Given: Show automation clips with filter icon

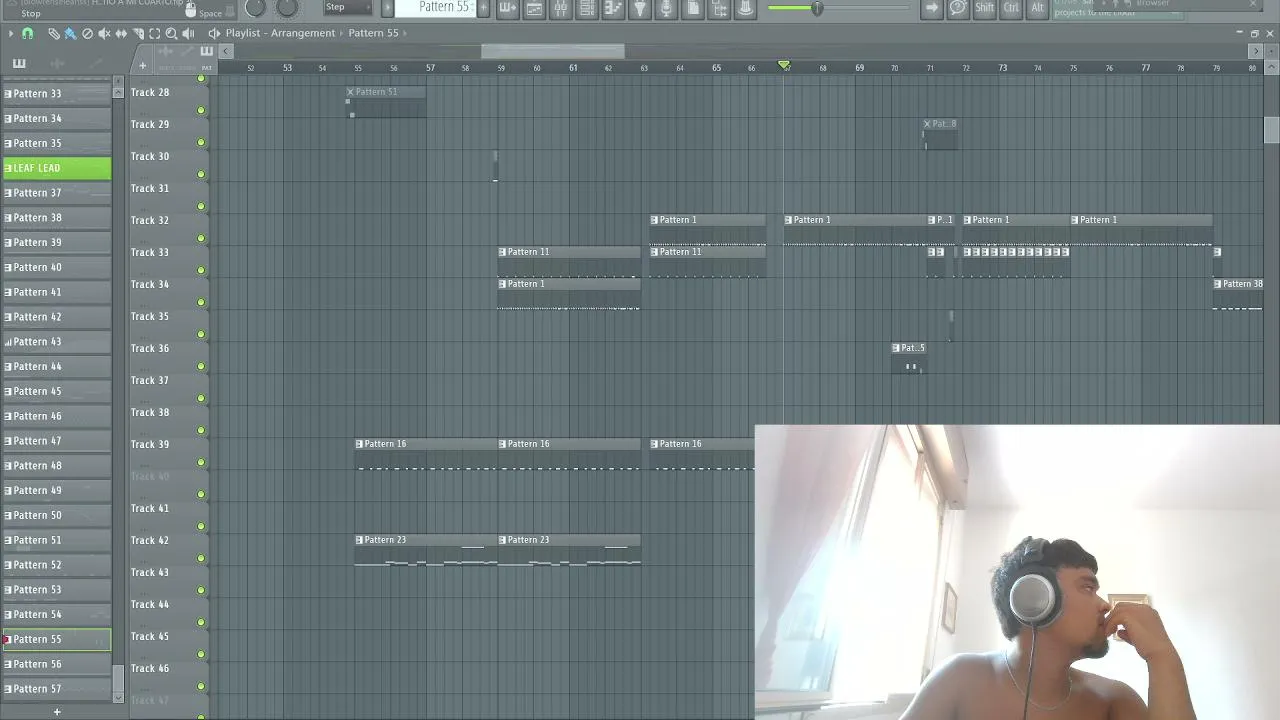Looking at the screenshot, I should (95, 64).
